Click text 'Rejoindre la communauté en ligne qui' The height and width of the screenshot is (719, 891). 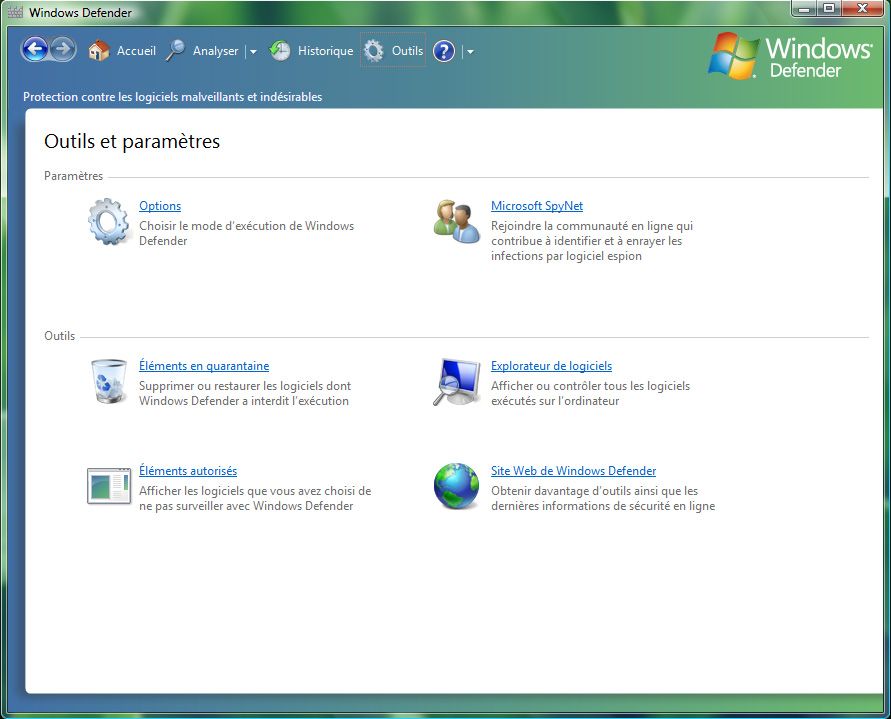(592, 226)
